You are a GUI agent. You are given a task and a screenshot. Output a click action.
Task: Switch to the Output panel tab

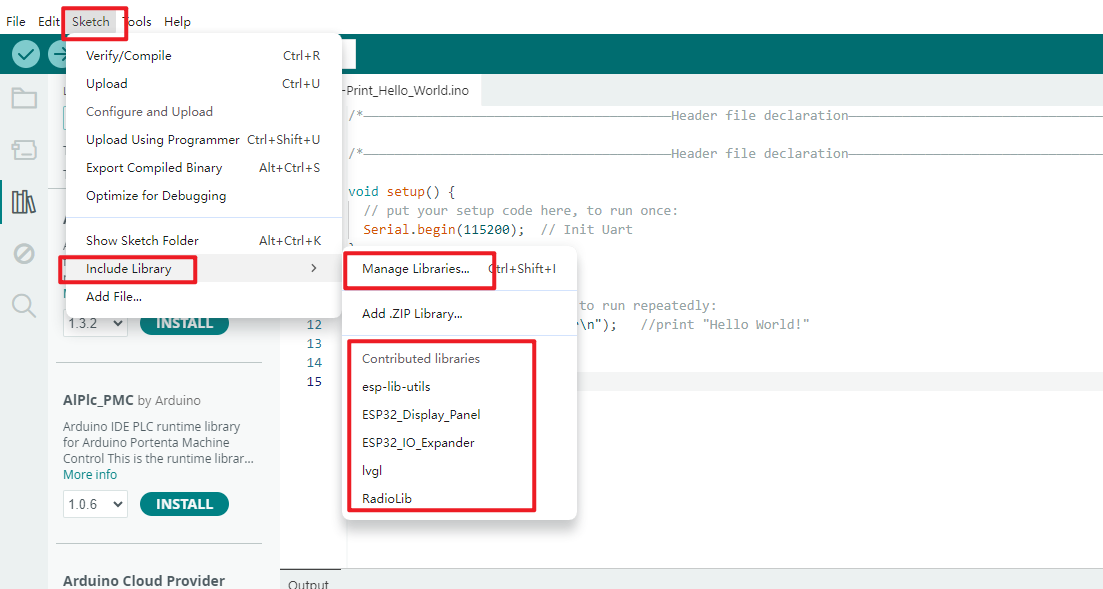click(x=308, y=583)
